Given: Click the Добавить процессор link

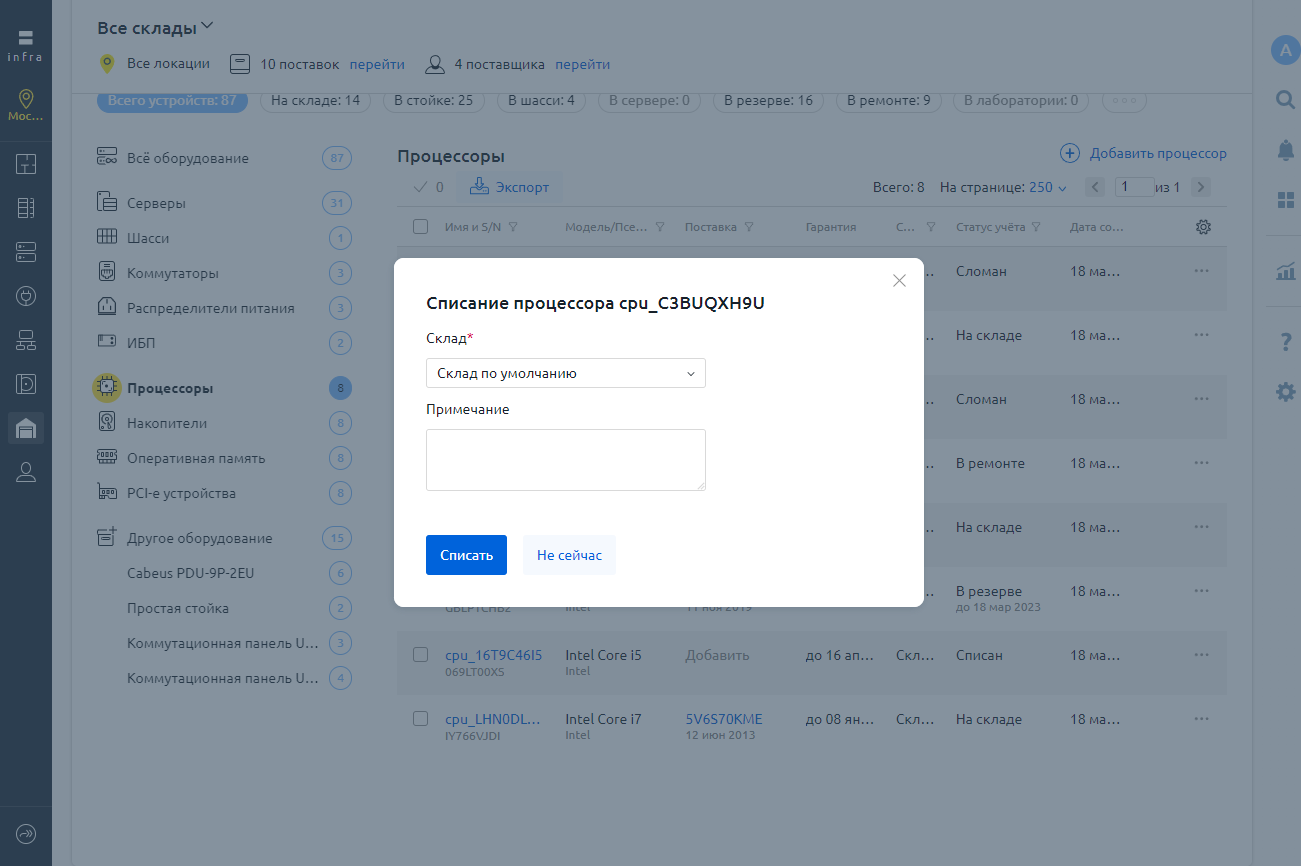Looking at the screenshot, I should tap(1158, 153).
